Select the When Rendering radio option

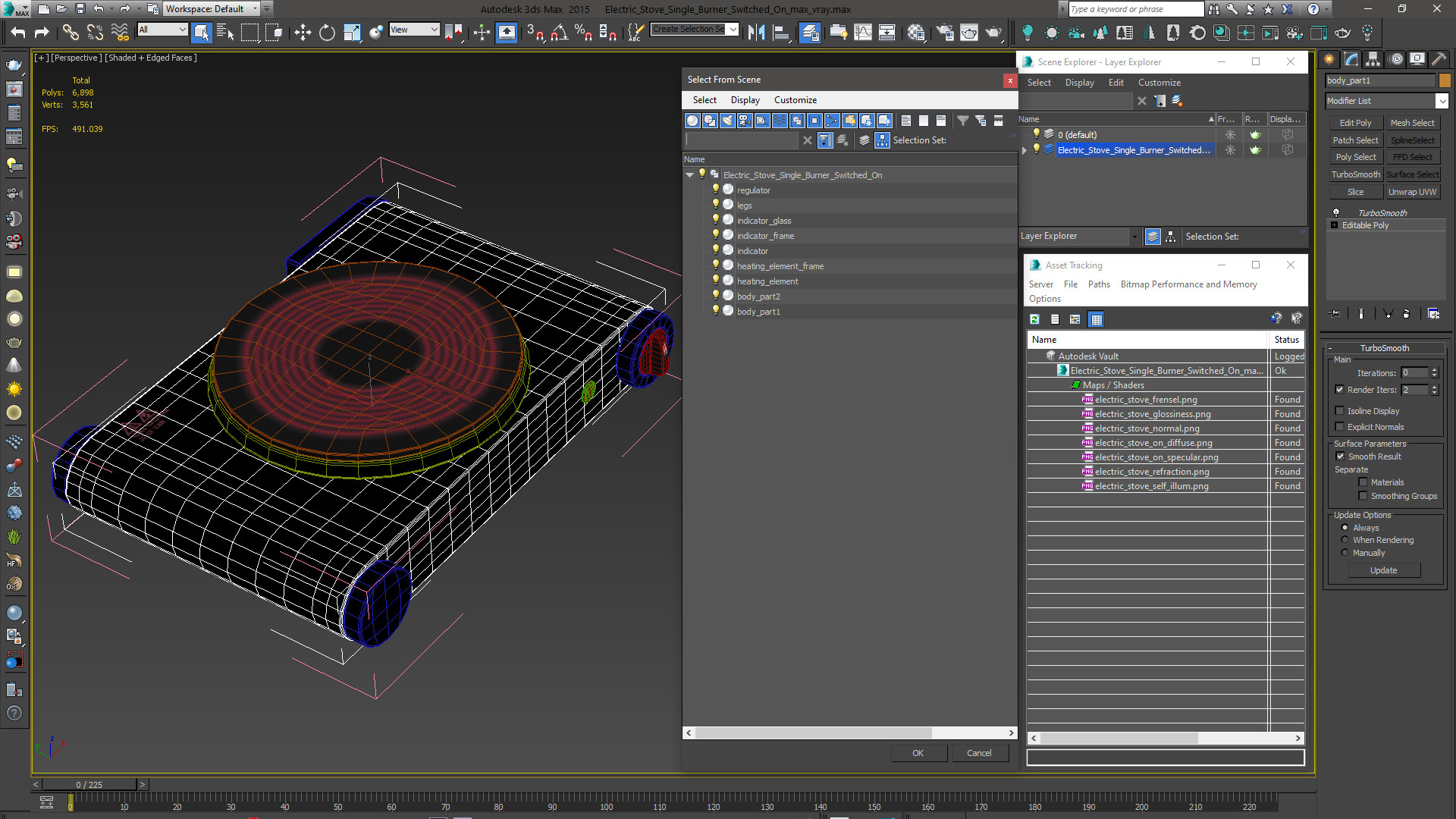[x=1345, y=540]
